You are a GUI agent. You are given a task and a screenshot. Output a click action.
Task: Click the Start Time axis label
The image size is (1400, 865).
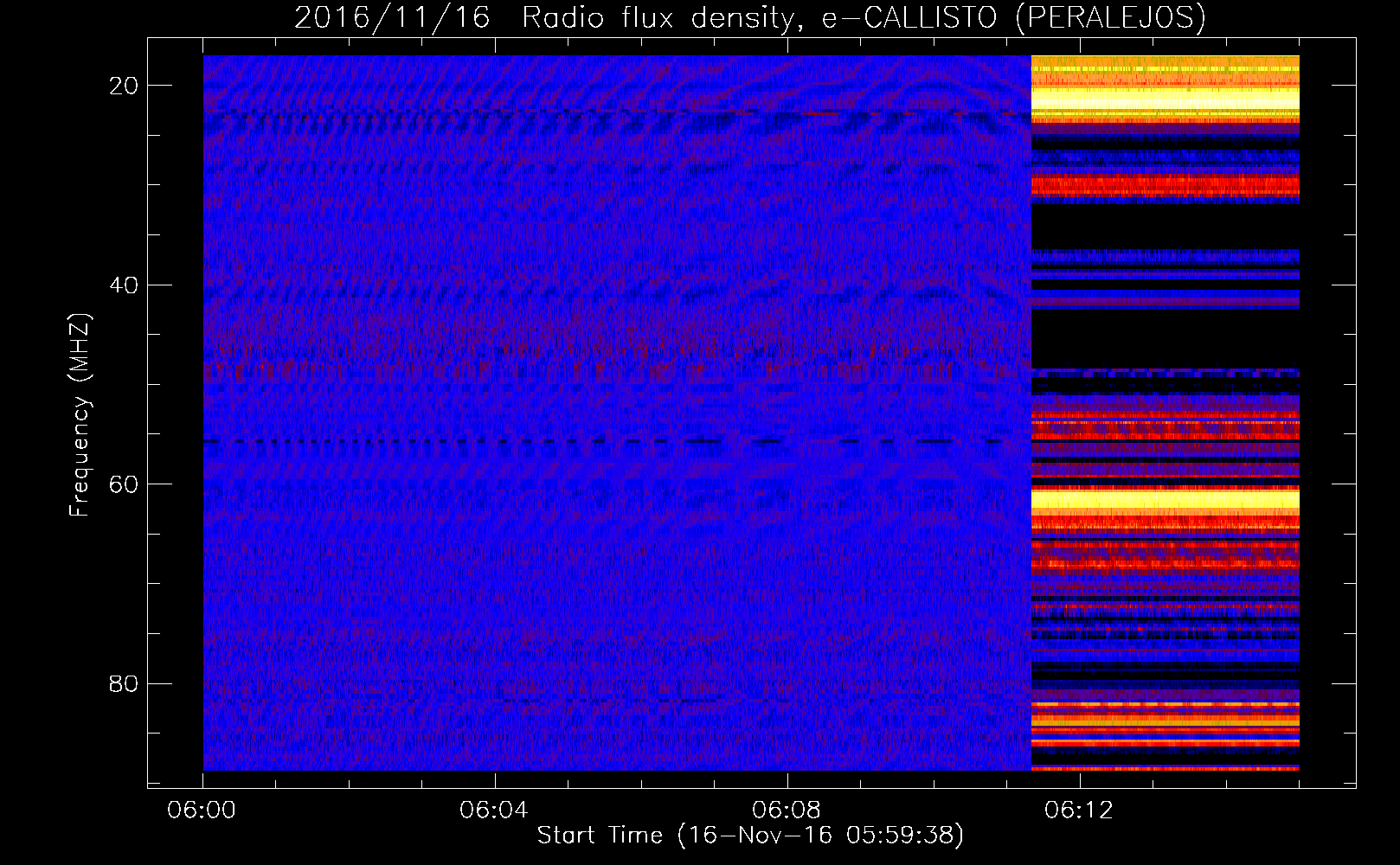click(x=750, y=836)
